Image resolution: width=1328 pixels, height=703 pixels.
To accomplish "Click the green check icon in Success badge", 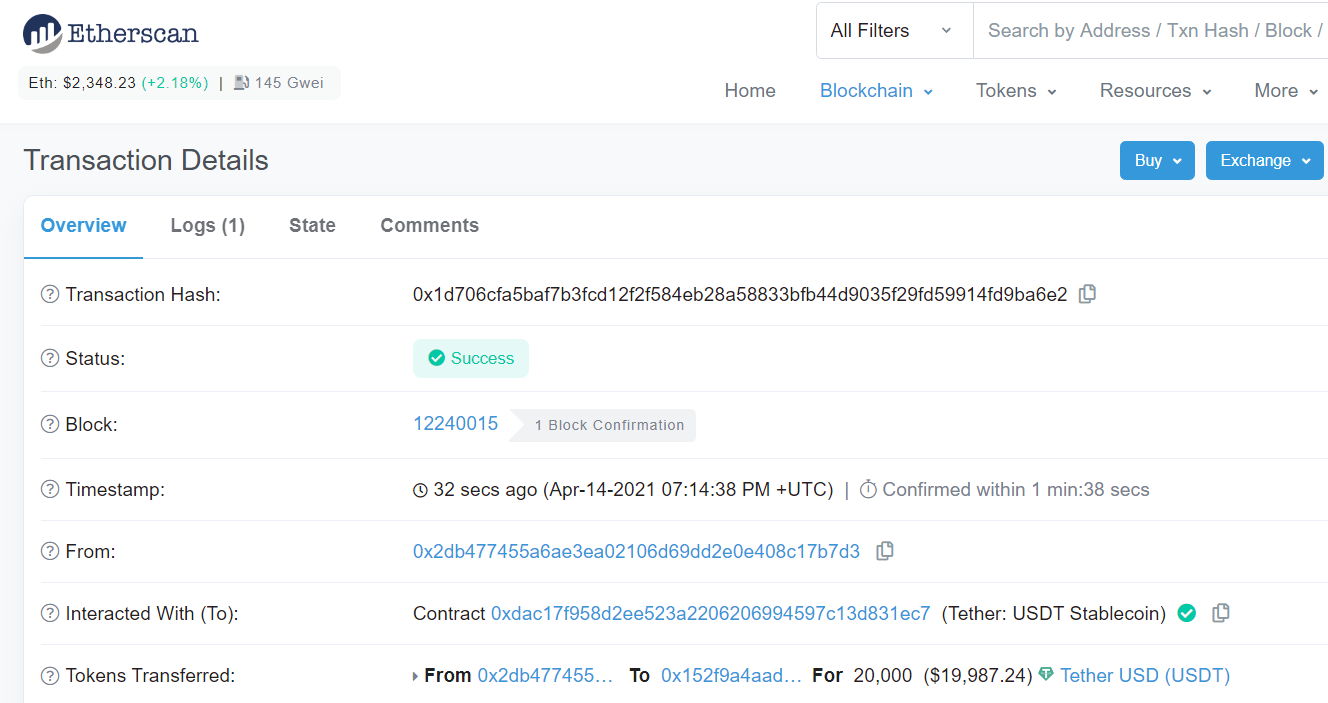I will [436, 358].
